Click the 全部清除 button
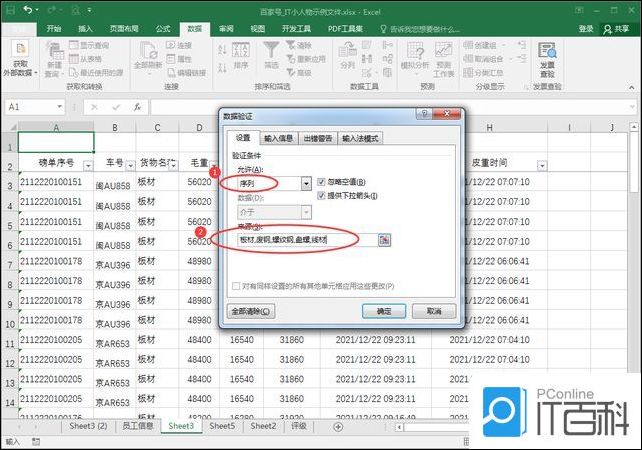642x450 pixels. click(251, 311)
